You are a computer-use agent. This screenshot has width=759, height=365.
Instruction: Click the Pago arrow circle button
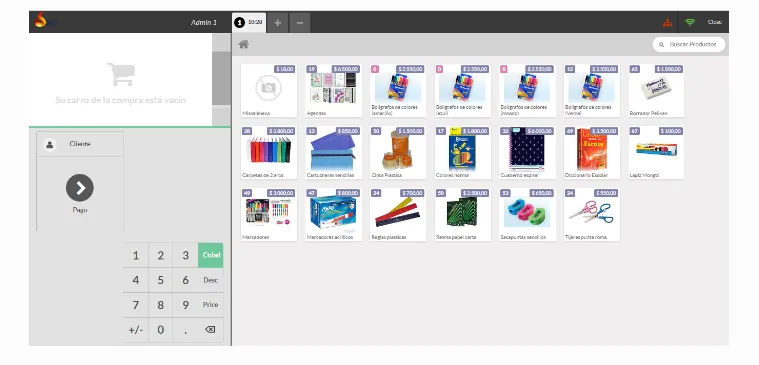pyautogui.click(x=80, y=188)
